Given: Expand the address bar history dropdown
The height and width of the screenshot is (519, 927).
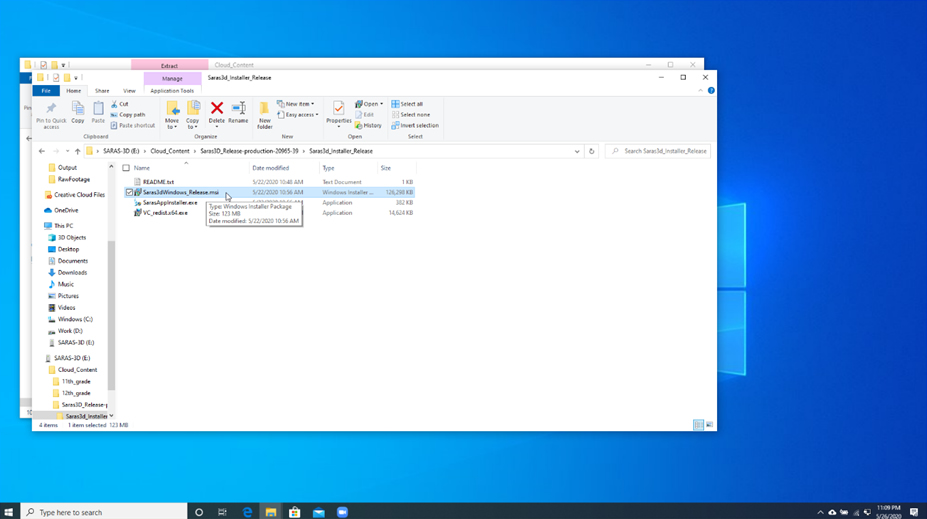Looking at the screenshot, I should tap(577, 151).
